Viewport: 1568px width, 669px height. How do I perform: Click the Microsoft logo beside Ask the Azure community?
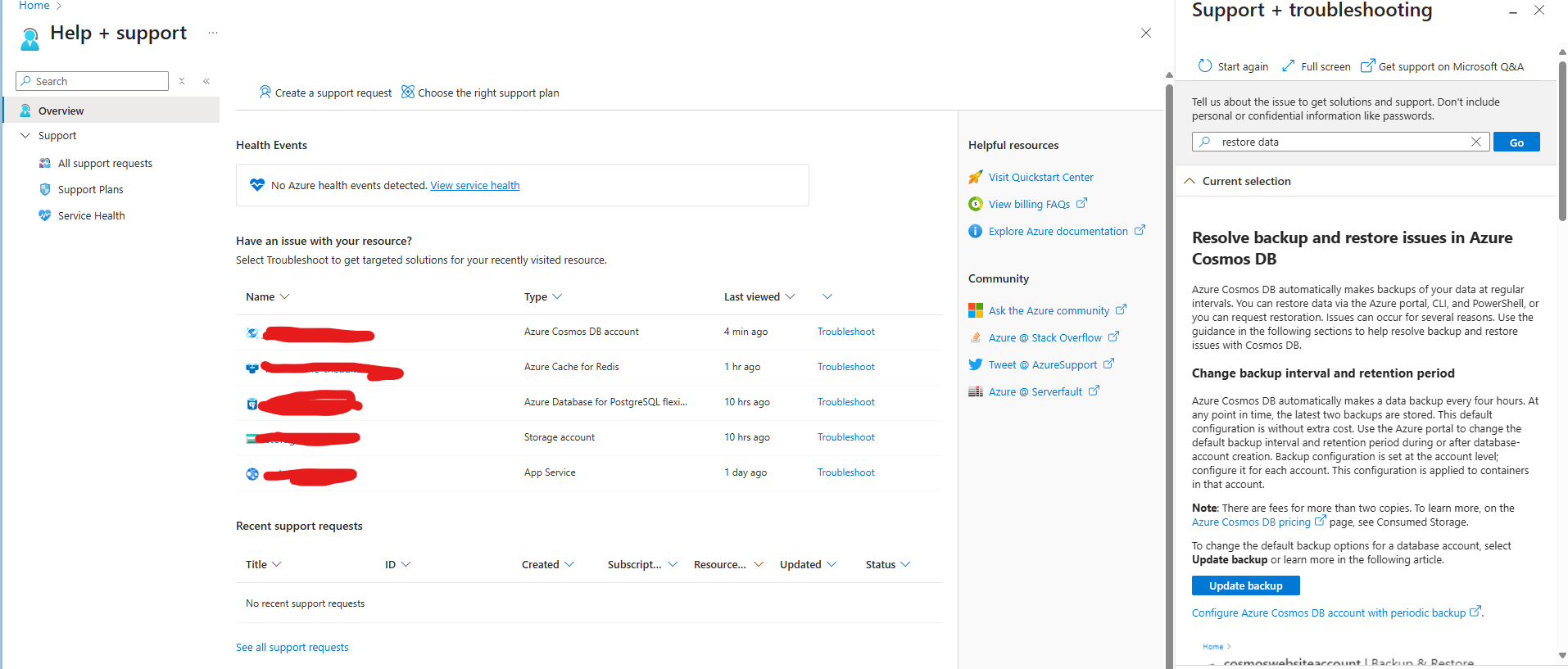point(975,310)
